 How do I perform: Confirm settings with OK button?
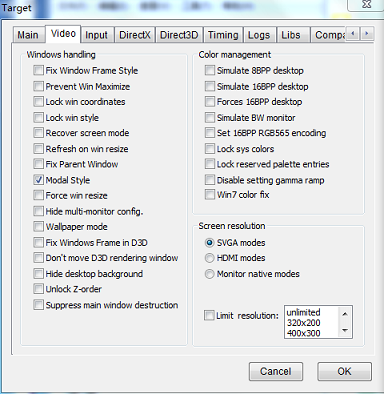coord(344,371)
